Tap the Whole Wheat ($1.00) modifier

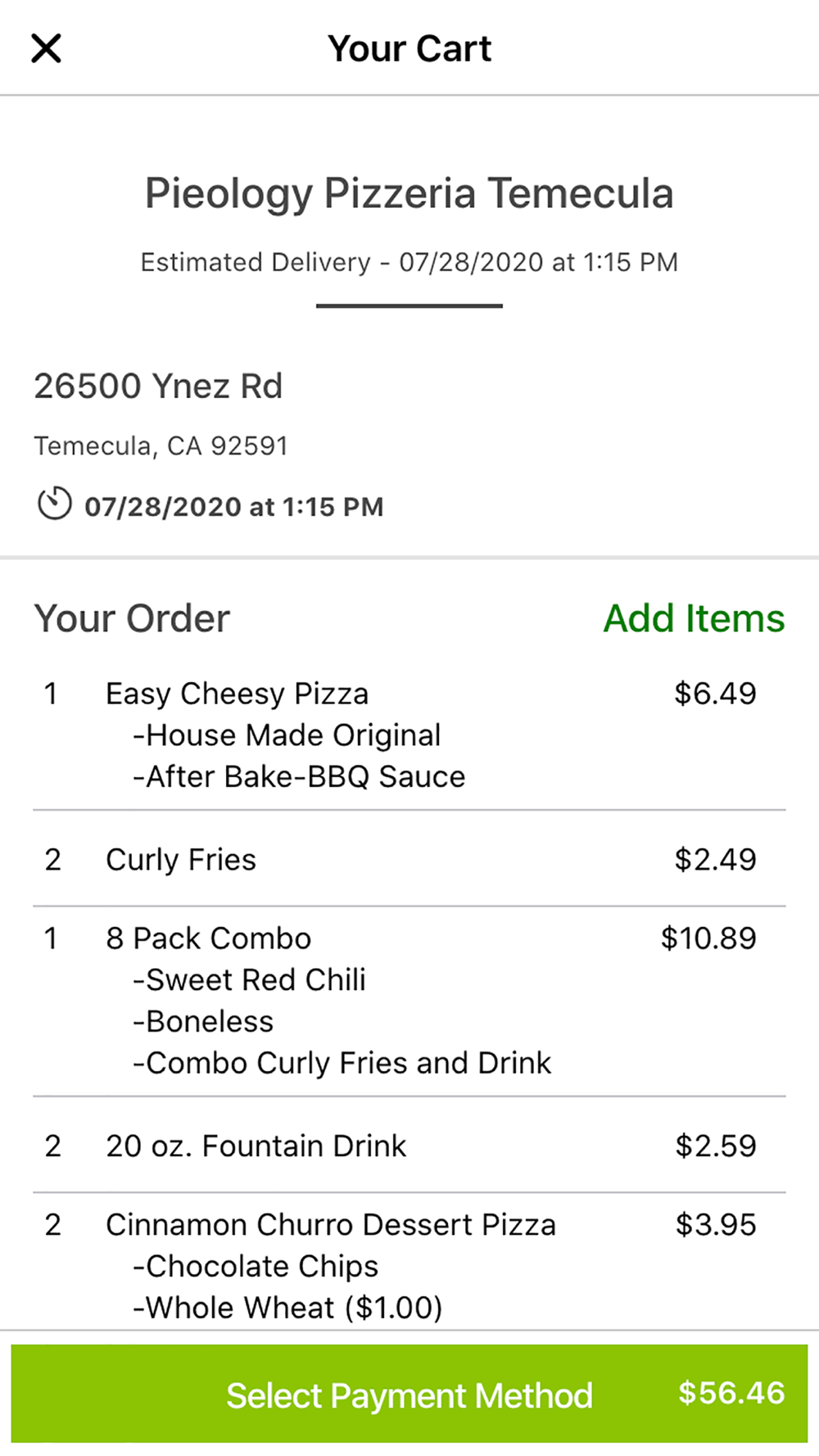287,1308
